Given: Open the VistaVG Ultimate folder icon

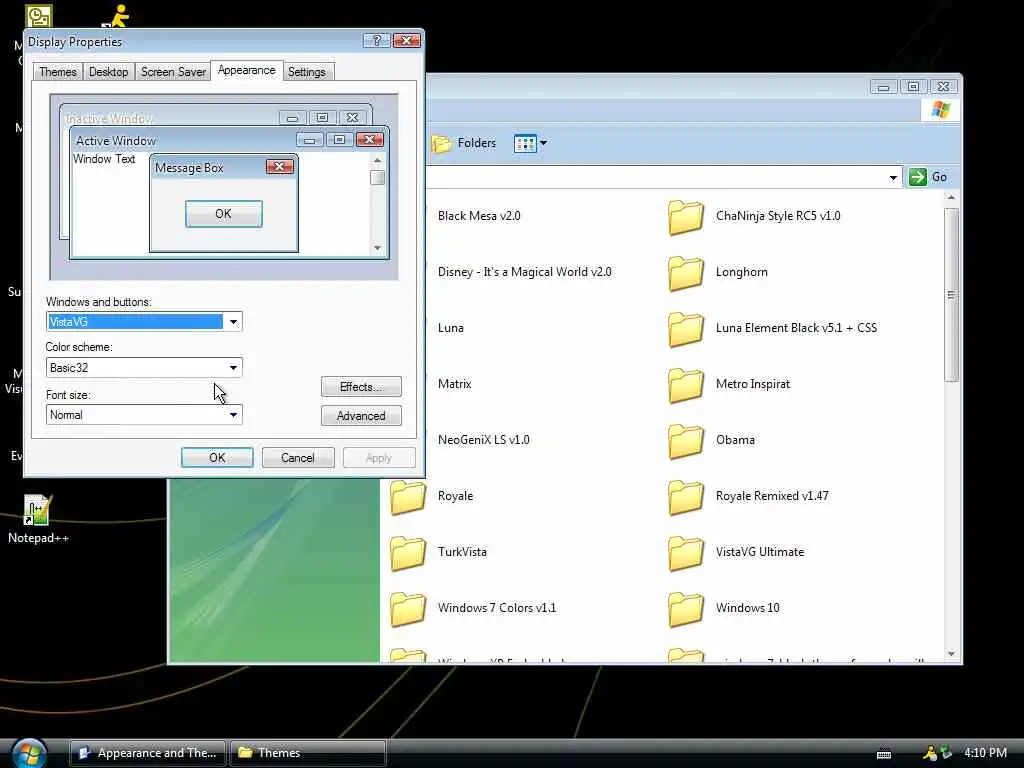Looking at the screenshot, I should tap(686, 553).
